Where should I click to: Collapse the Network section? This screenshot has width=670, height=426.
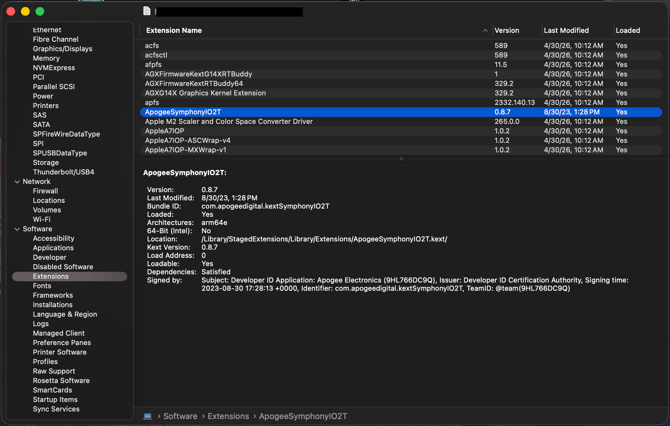click(17, 182)
